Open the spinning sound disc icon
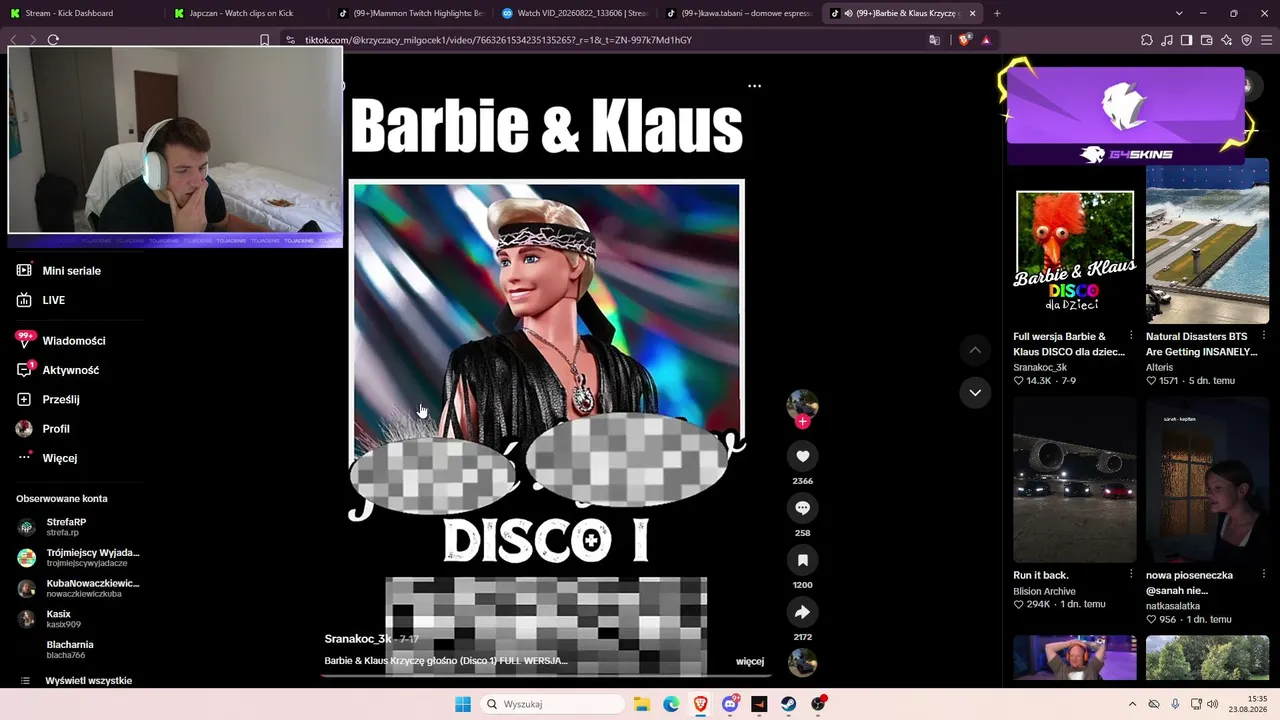 802,662
